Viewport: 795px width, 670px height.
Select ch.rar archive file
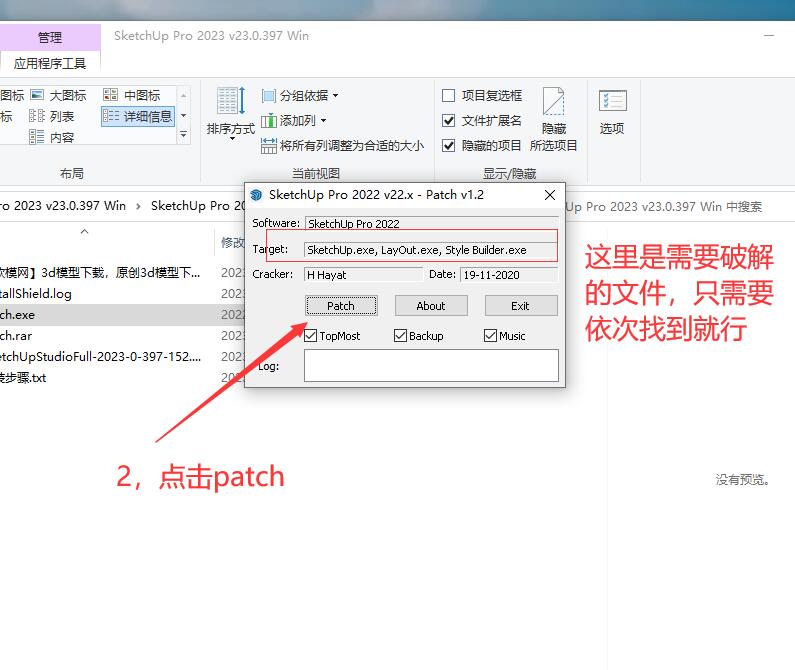(x=16, y=336)
